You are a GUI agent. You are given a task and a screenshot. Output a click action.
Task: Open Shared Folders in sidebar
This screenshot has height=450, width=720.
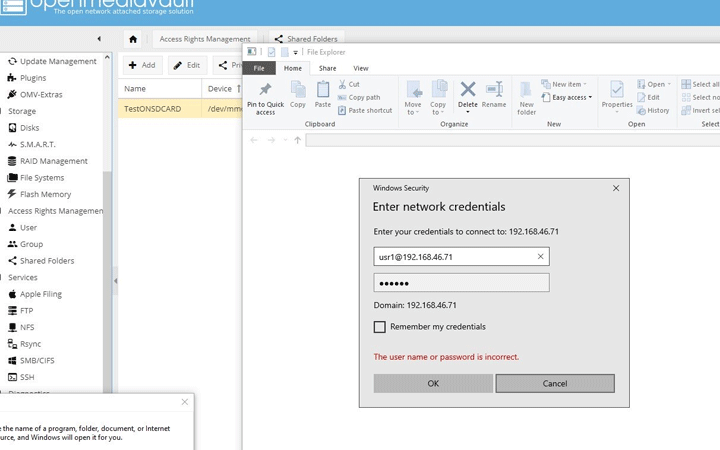(x=41, y=261)
